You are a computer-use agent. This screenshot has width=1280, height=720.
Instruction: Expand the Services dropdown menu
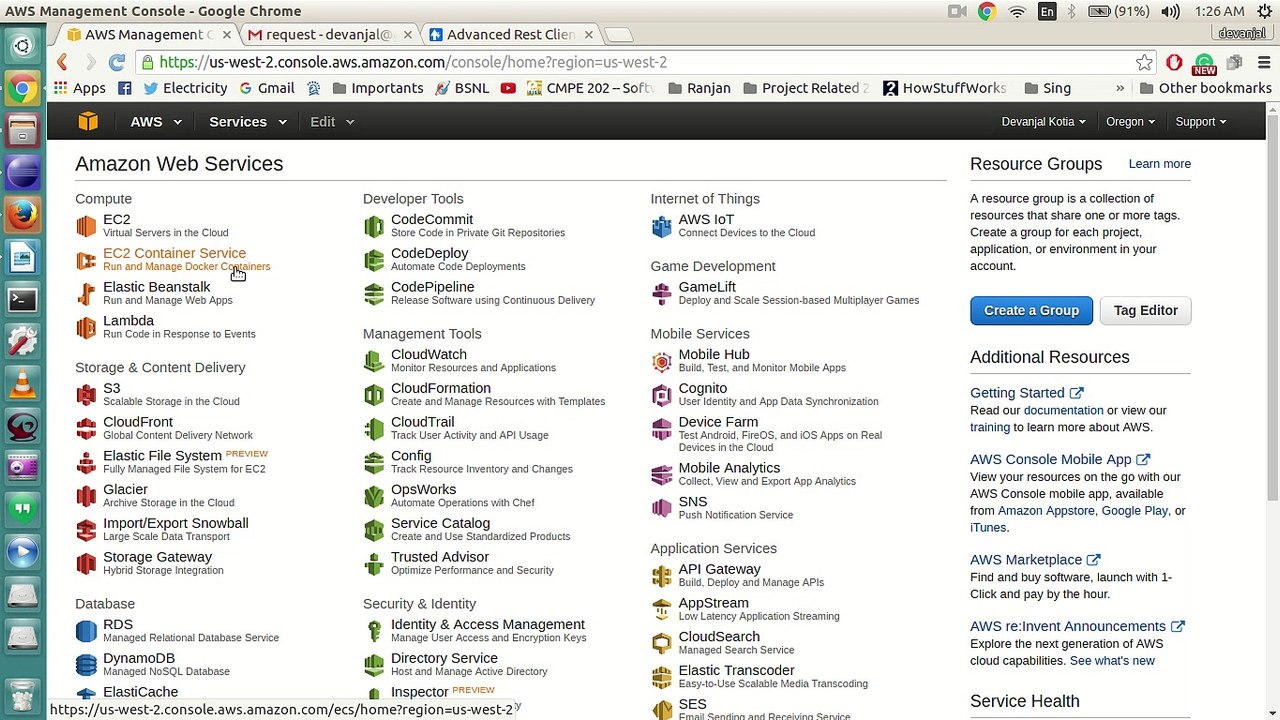pyautogui.click(x=248, y=122)
